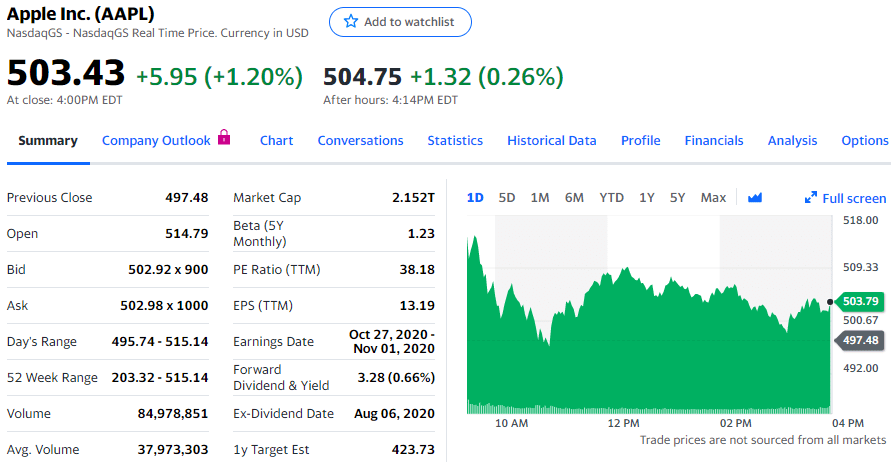Click the Open value 514.79

click(187, 234)
